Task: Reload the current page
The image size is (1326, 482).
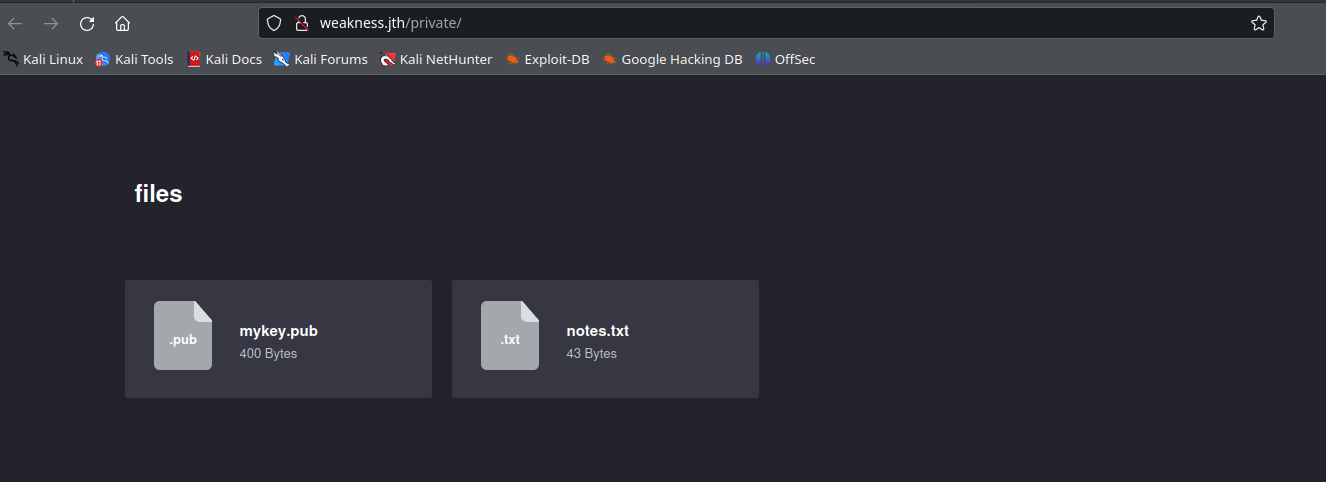Action: (x=87, y=23)
